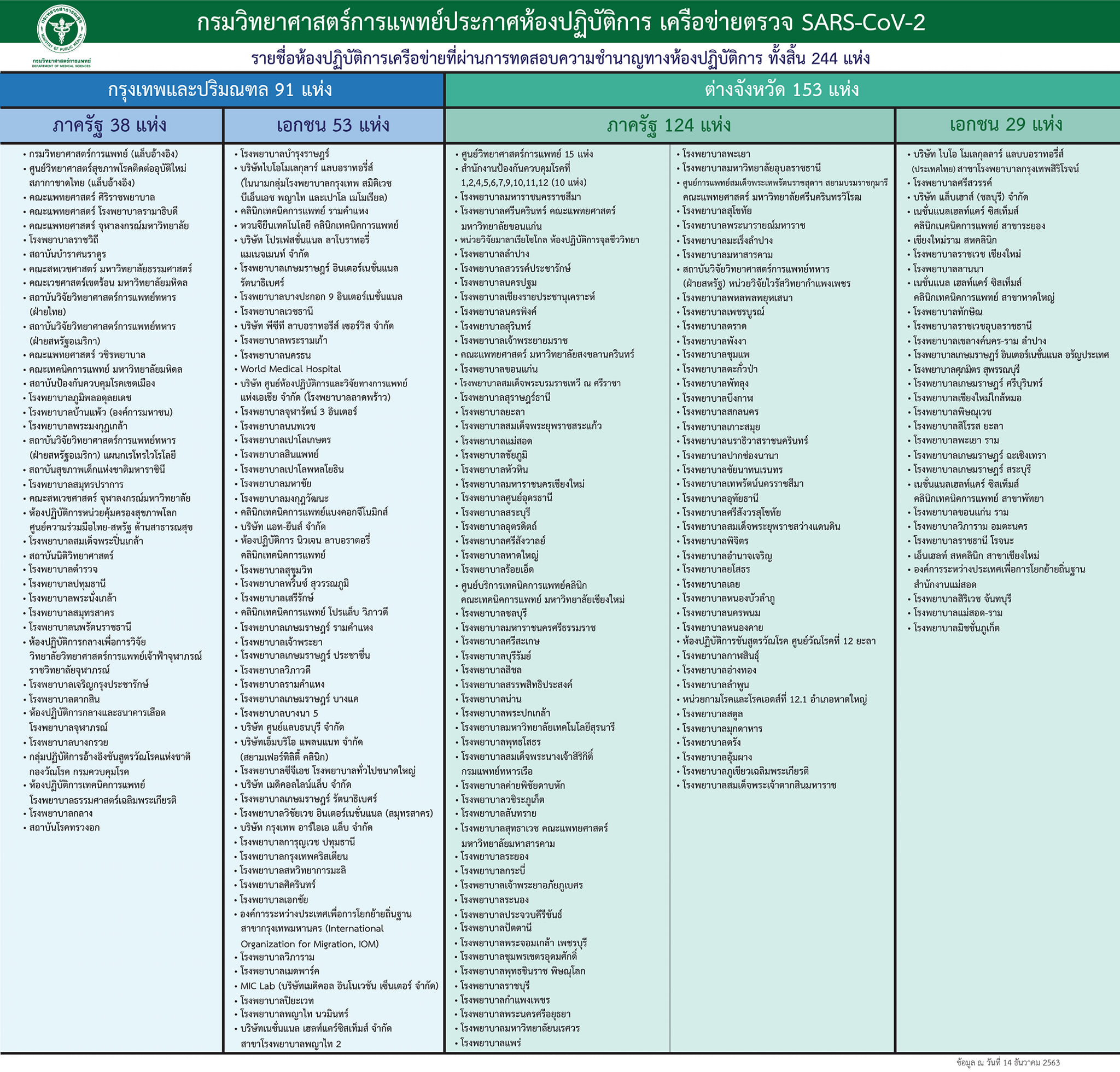Image resolution: width=1120 pixels, height=1072 pixels.
Task: Click โรงพยาบาลลำปาง in provincial list
Action: pyautogui.click(x=495, y=254)
